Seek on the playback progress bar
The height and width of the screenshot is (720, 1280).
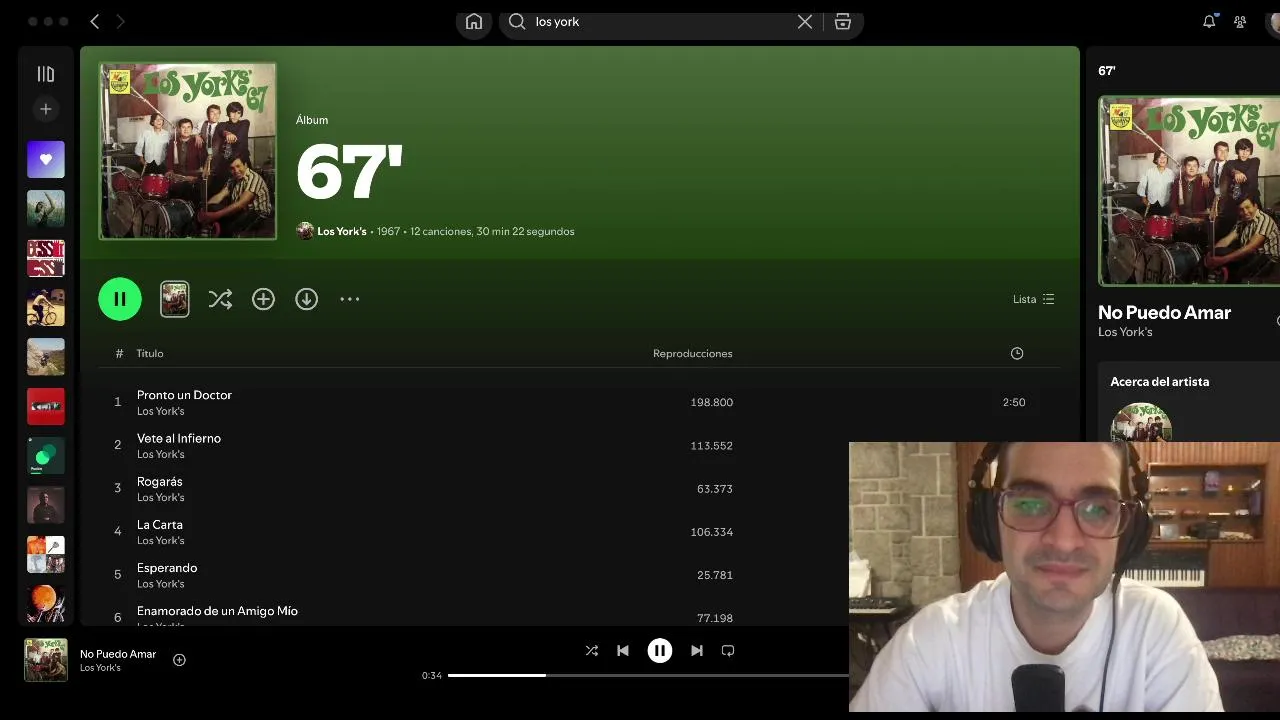click(x=648, y=675)
